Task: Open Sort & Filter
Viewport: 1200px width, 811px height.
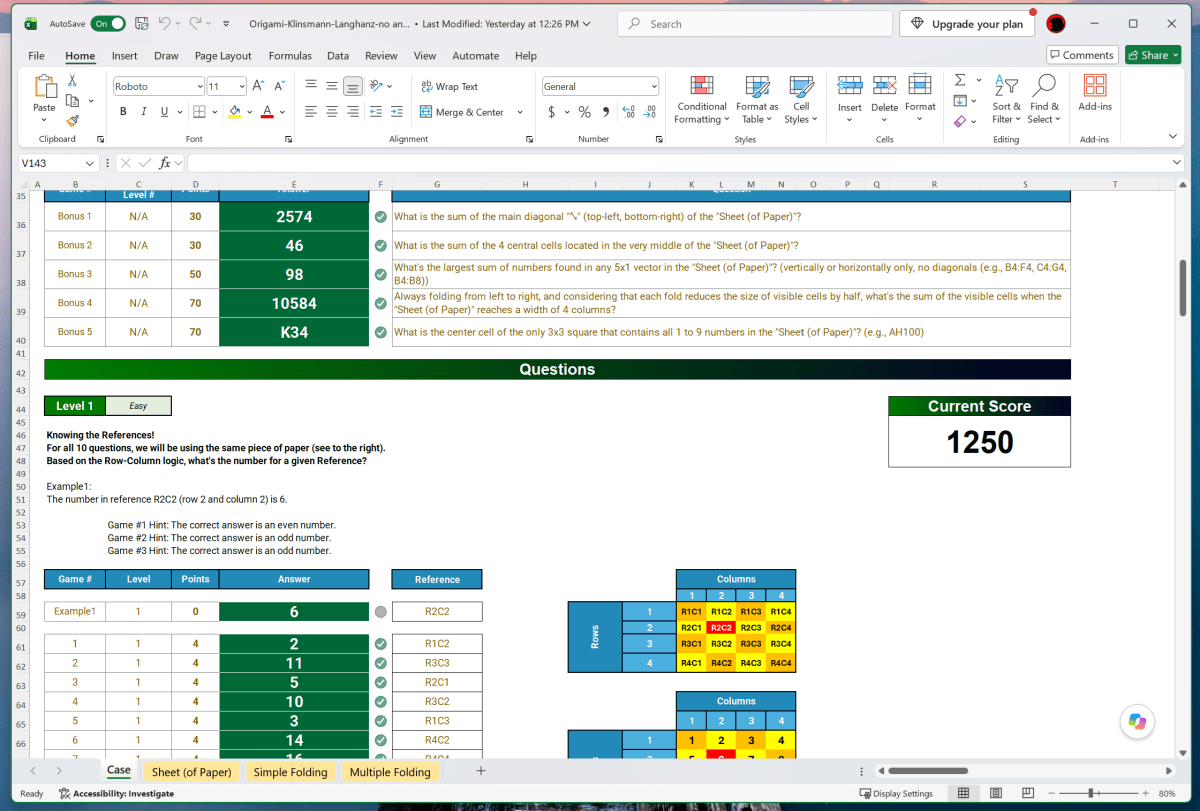Action: (x=1007, y=100)
